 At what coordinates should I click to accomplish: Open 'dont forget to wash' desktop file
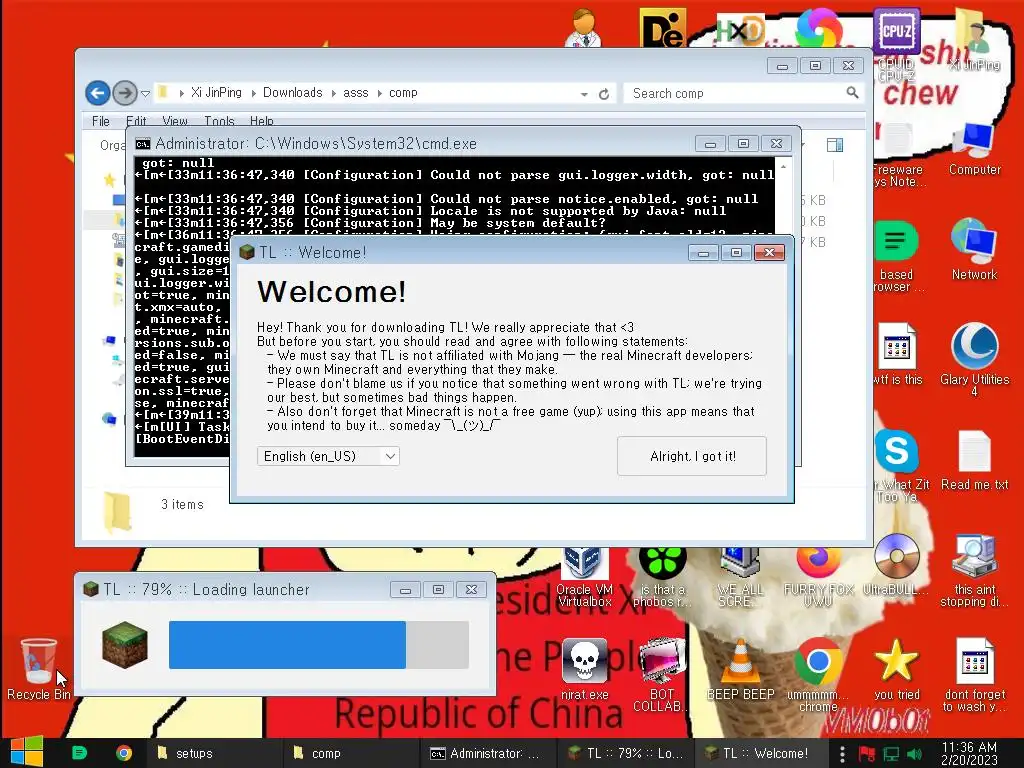974,675
